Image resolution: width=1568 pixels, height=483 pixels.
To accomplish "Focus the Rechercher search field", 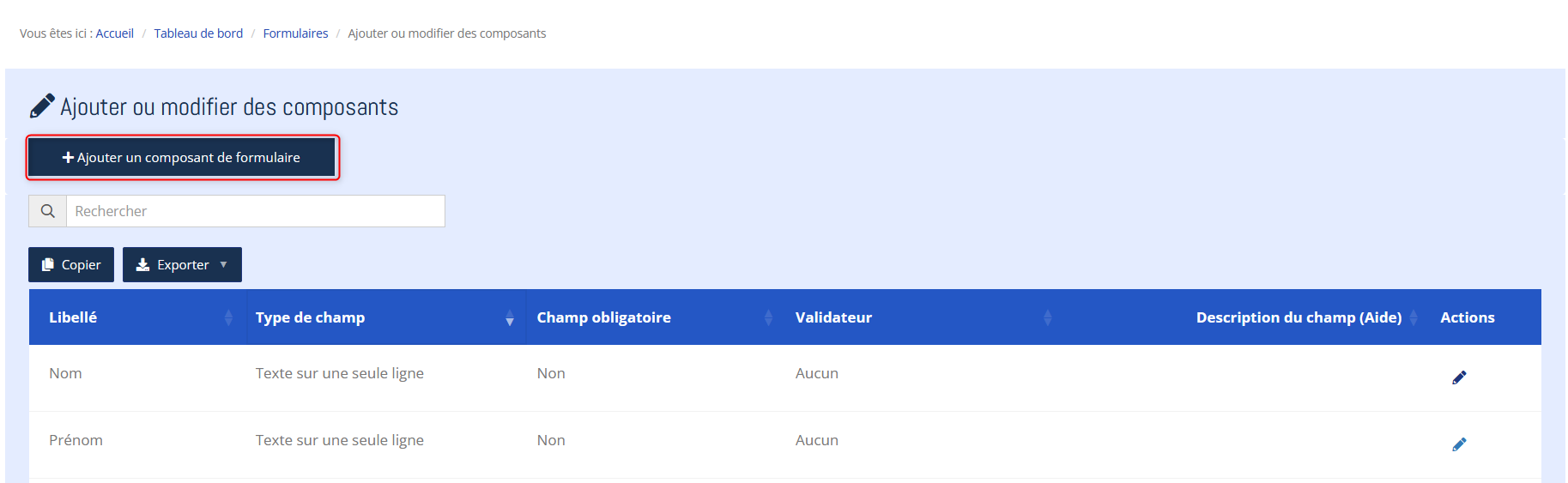I will (255, 211).
